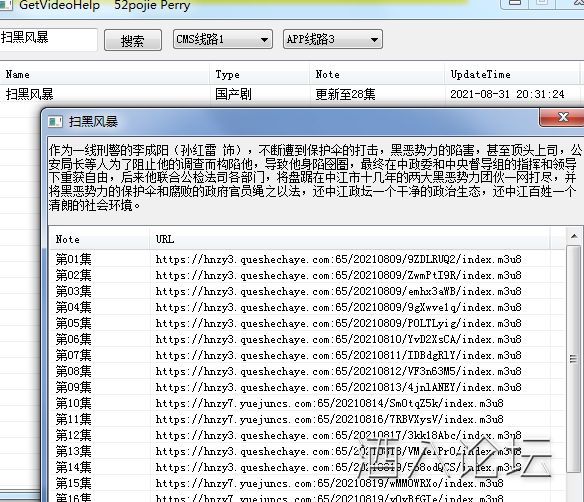The image size is (584, 502).
Task: Click the URL containing emhx3aWB
Action: (x=339, y=291)
